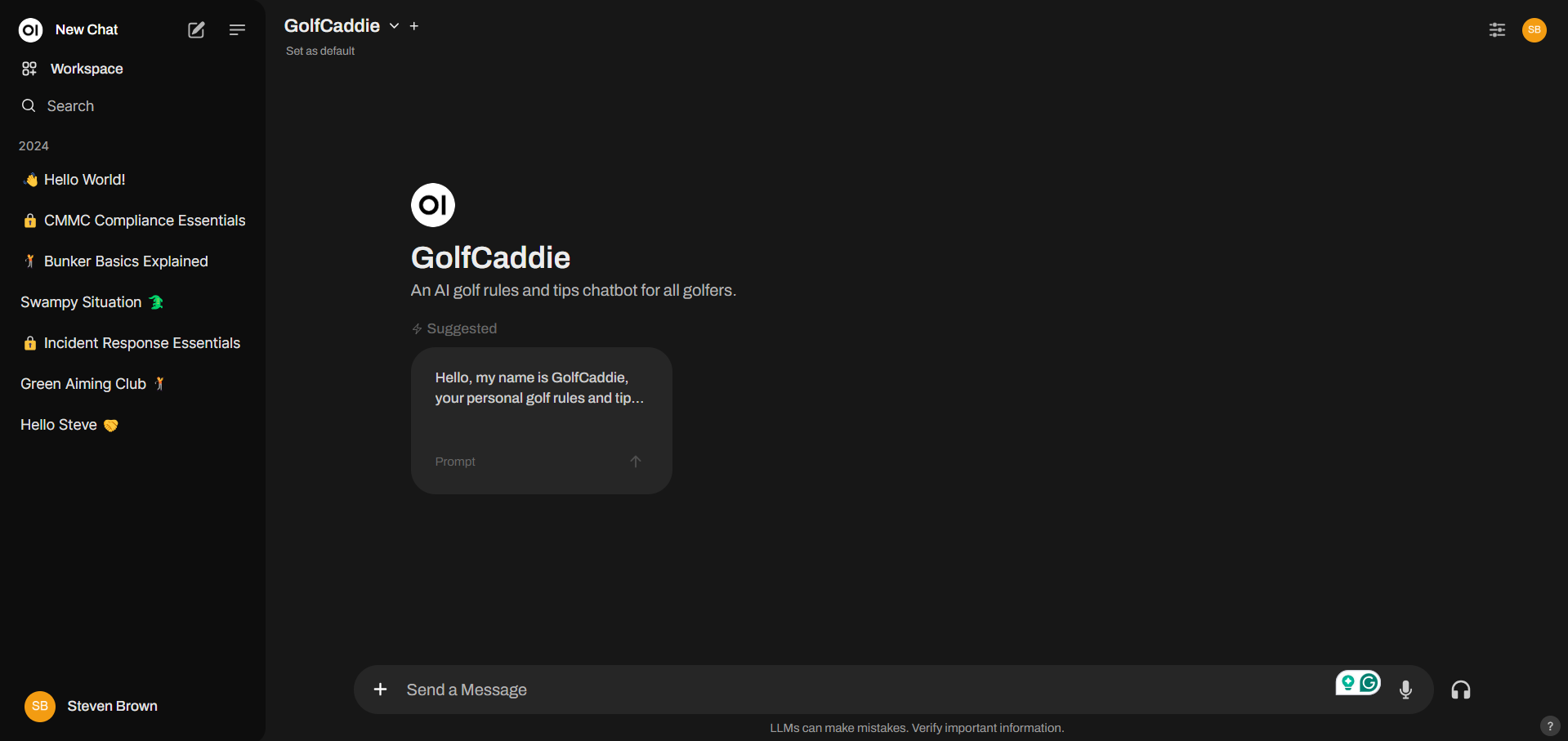The height and width of the screenshot is (741, 1568).
Task: Click the Search option in the sidebar
Action: coord(70,106)
